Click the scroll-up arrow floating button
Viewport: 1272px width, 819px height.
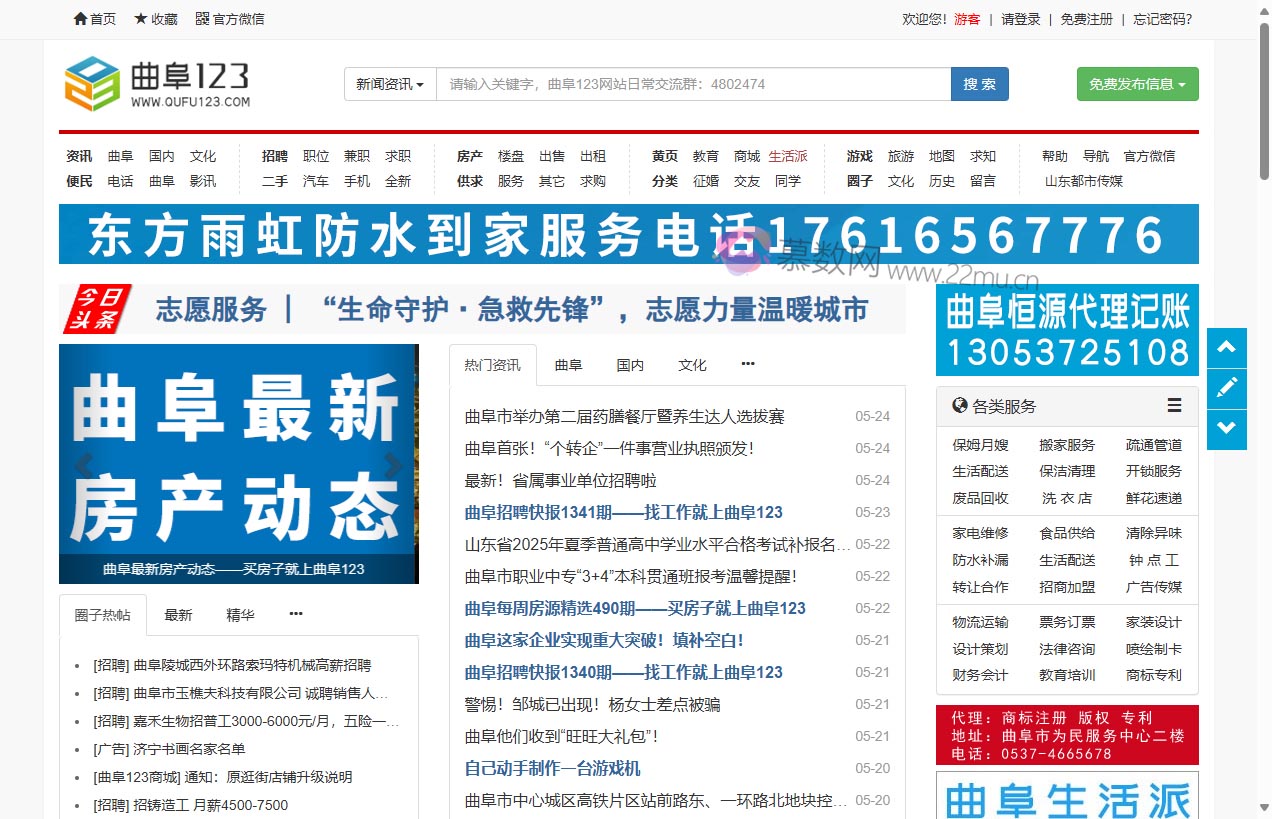pos(1227,348)
